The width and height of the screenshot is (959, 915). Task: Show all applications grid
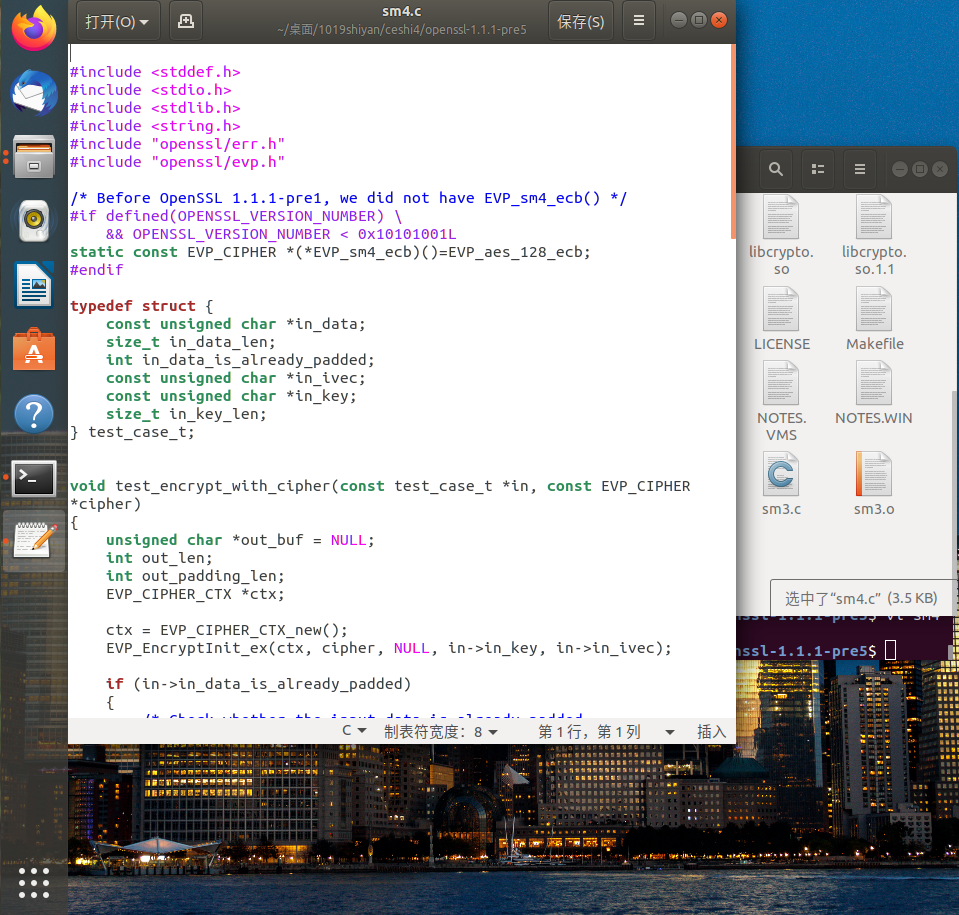tap(34, 883)
